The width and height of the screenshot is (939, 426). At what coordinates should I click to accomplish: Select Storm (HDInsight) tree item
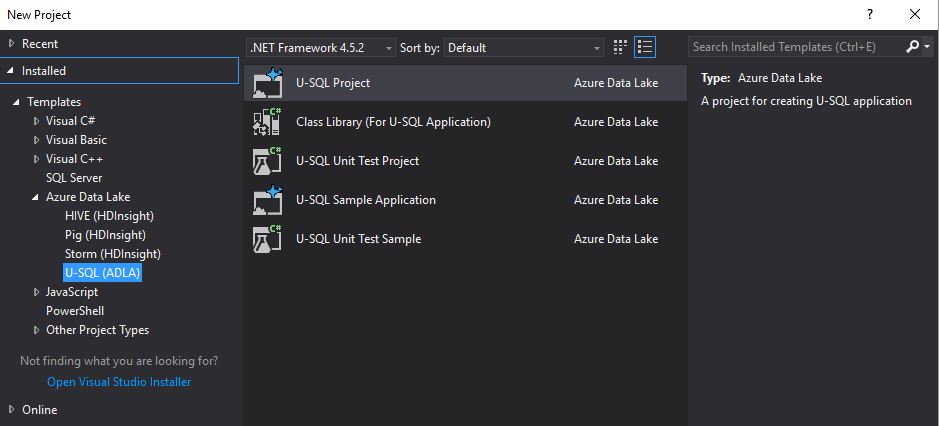[113, 254]
